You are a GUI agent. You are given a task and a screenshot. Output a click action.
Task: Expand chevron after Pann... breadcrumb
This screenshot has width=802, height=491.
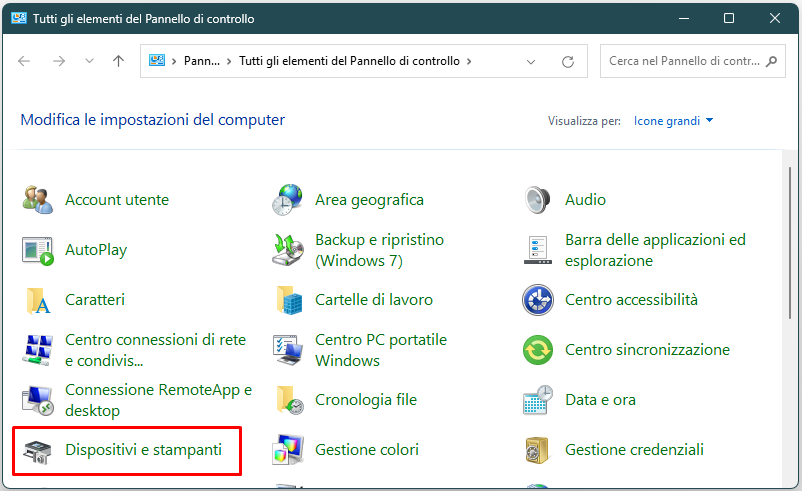coord(229,61)
